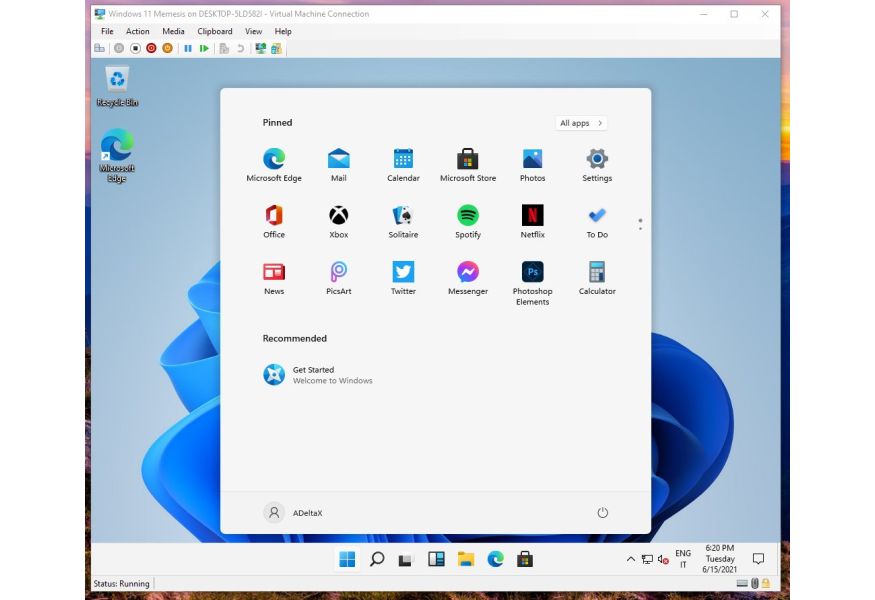
Task: Click the green Reset VM toolbar icon
Action: (x=204, y=49)
